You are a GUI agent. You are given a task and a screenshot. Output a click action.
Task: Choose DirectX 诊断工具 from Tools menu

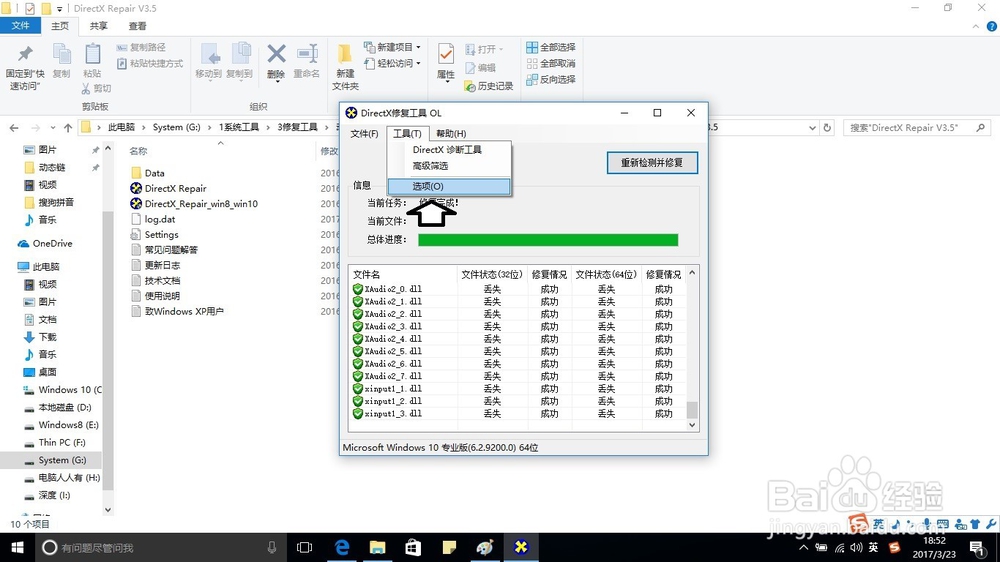pos(449,149)
